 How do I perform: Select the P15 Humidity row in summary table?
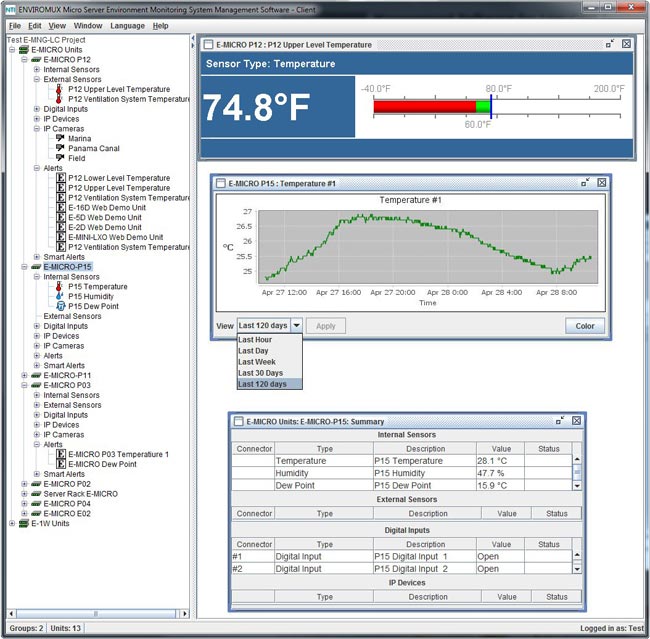click(402, 473)
